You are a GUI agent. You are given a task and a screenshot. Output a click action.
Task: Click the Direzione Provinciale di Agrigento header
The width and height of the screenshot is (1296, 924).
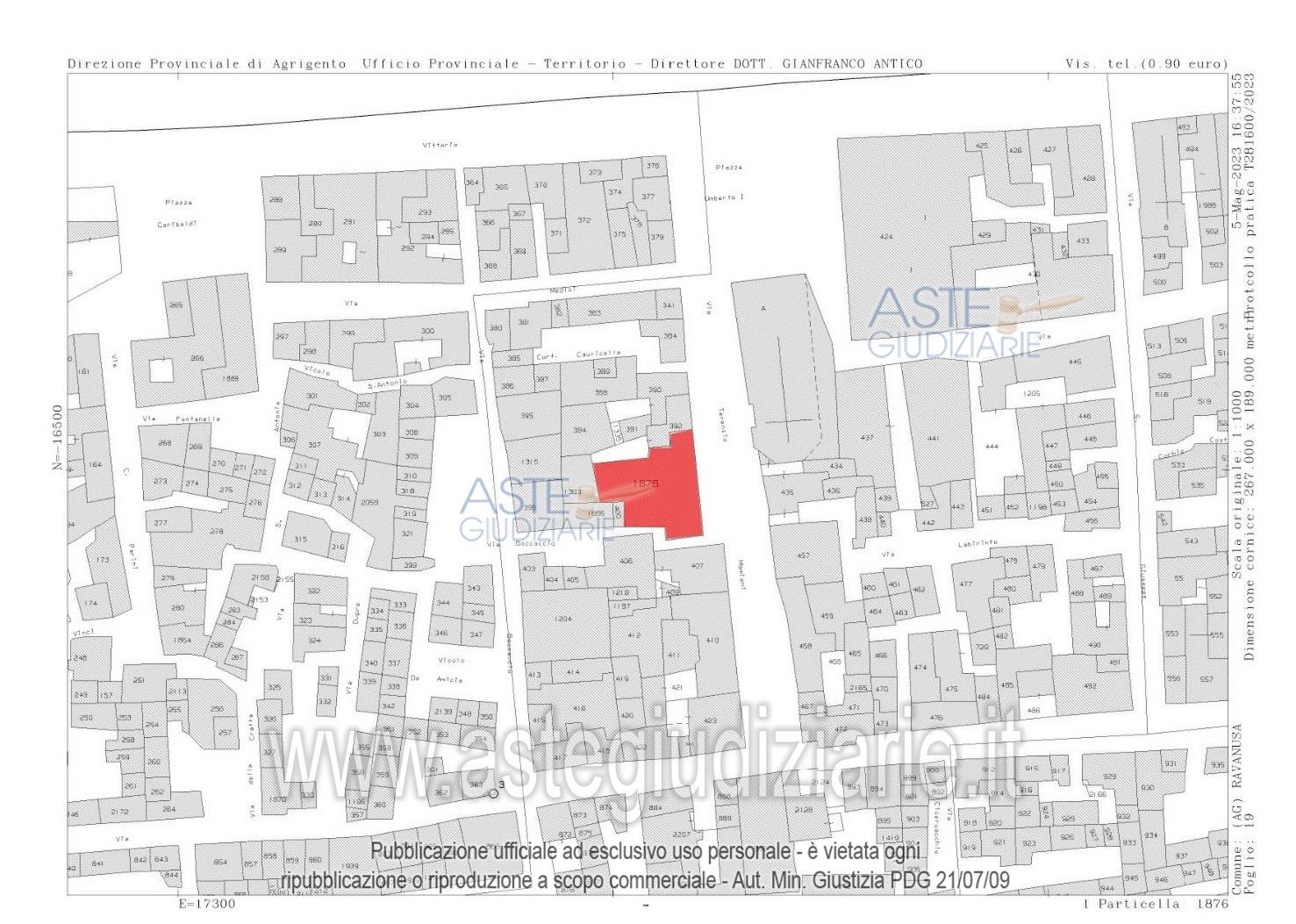(x=207, y=64)
